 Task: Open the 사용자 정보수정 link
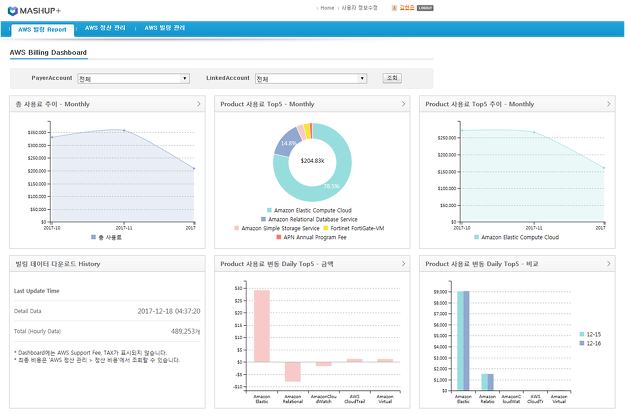click(x=359, y=8)
